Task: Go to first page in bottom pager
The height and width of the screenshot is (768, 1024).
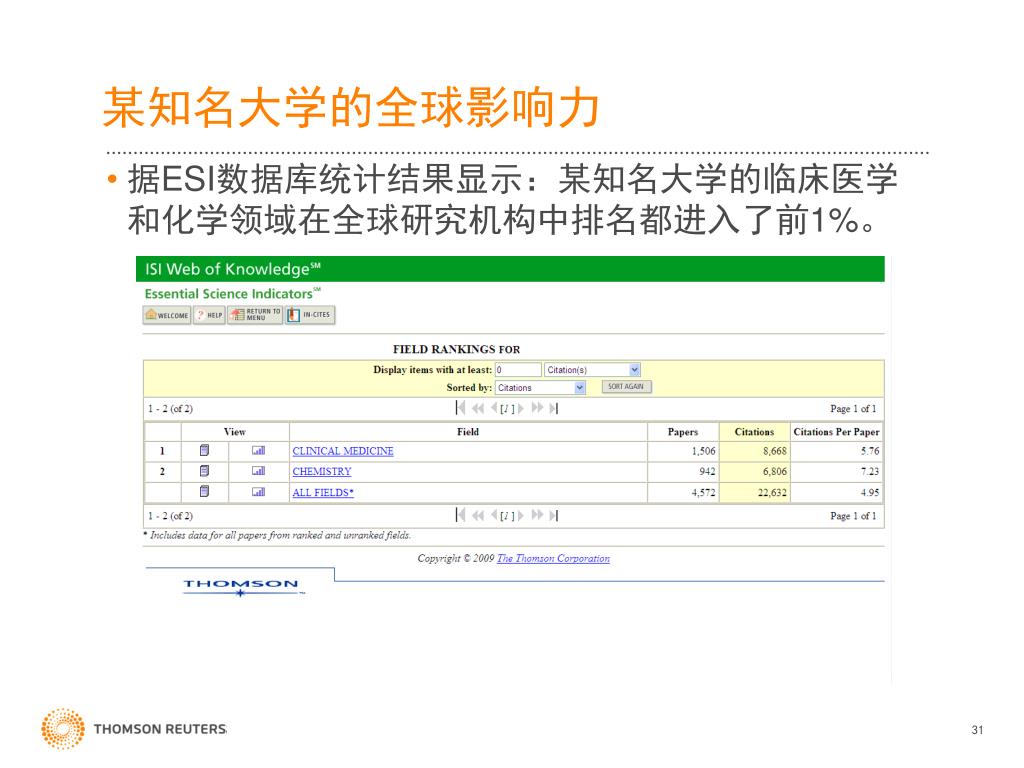Action: tap(460, 515)
